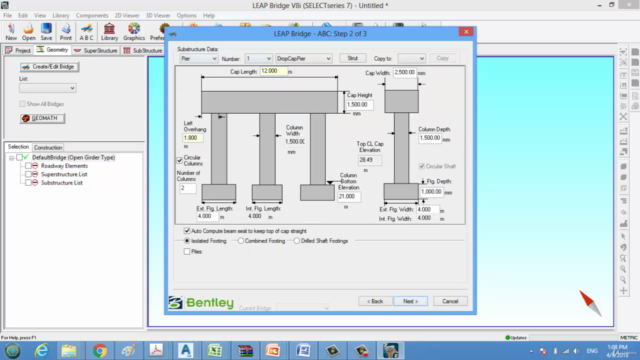Select Drilled Shaft Footings radio button
This screenshot has width=640, height=360.
click(x=297, y=241)
